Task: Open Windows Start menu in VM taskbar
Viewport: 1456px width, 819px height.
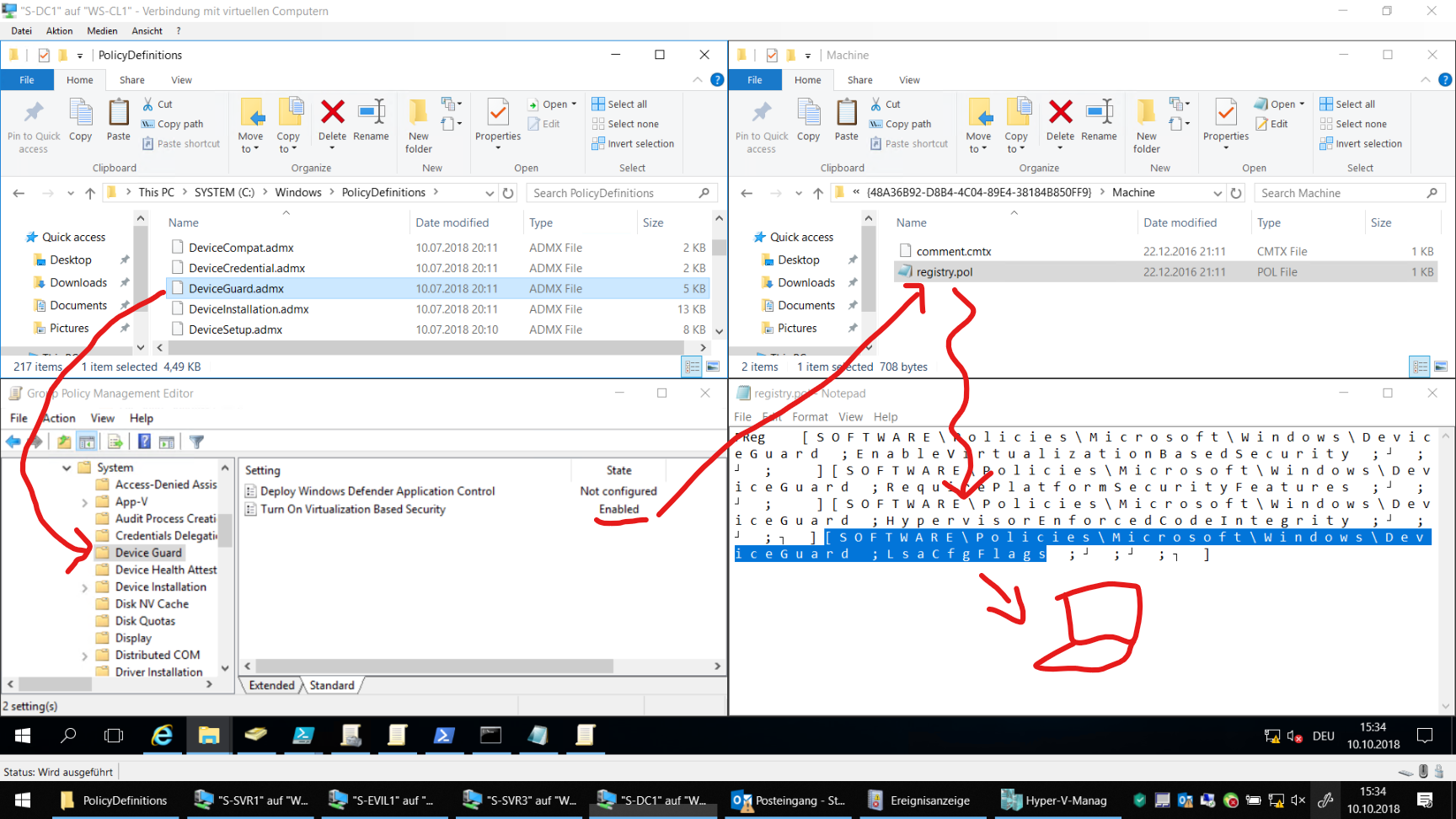Action: coord(23,736)
